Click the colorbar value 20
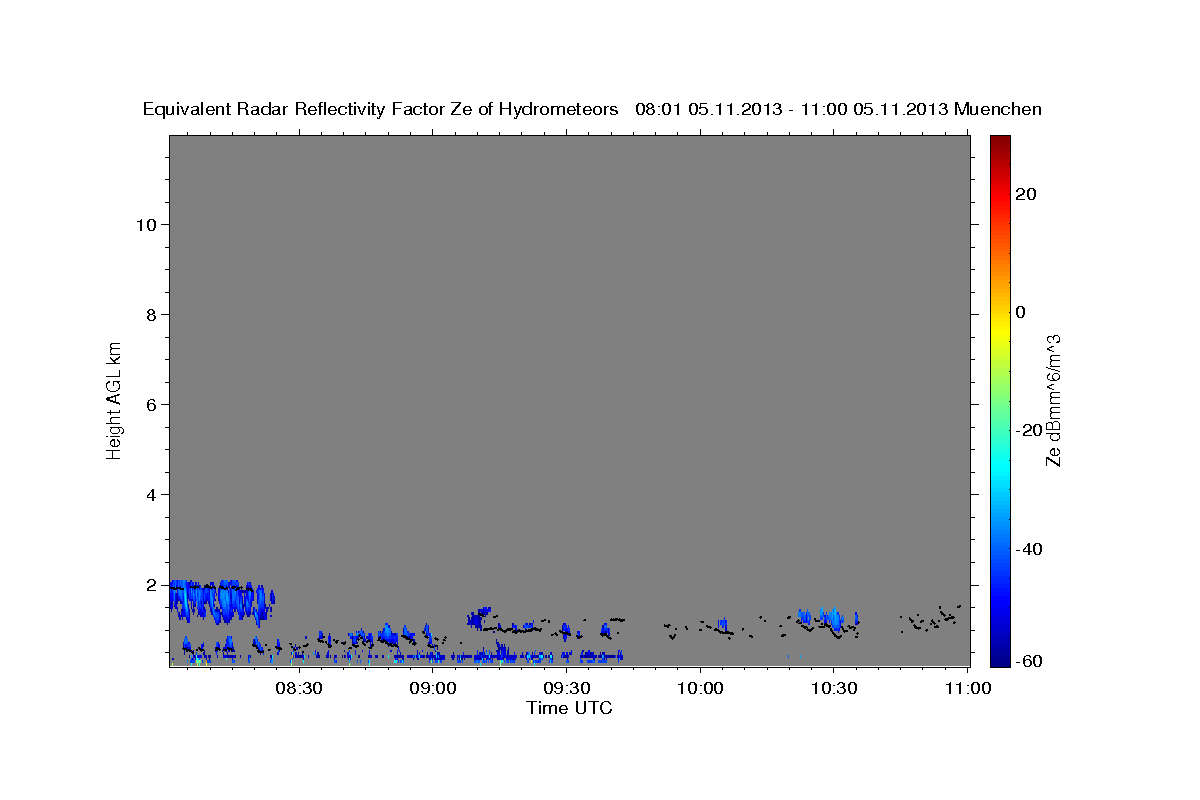The width and height of the screenshot is (1200, 800). 1026,194
